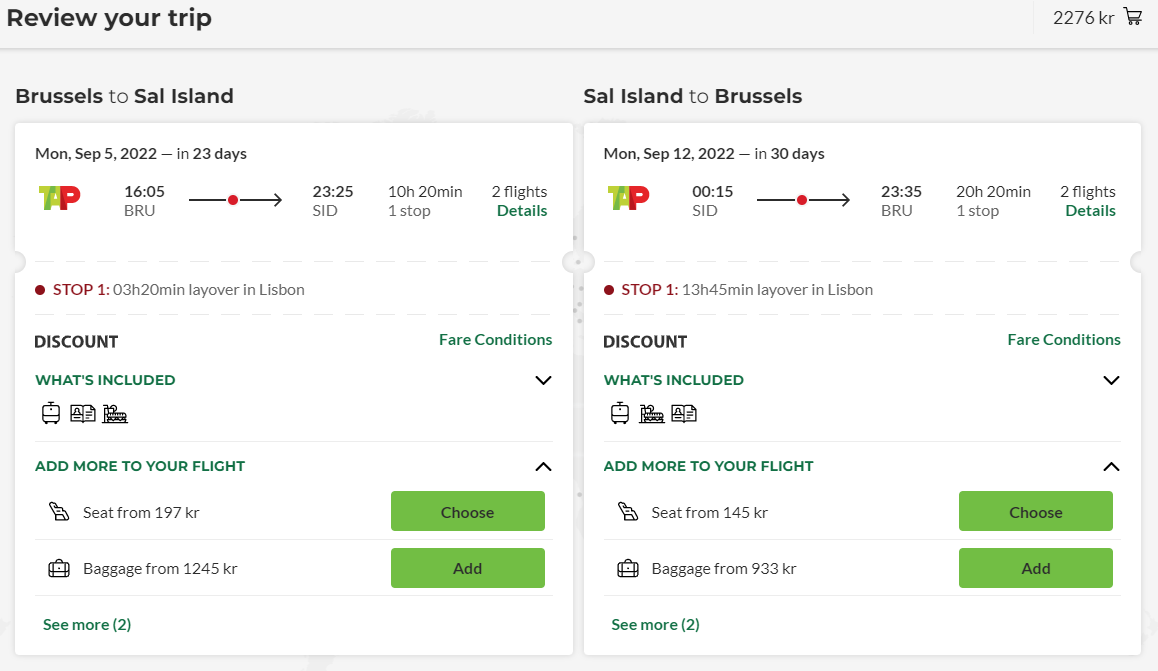Click the train icon in return included items
Image resolution: width=1158 pixels, height=671 pixels.
(x=651, y=413)
